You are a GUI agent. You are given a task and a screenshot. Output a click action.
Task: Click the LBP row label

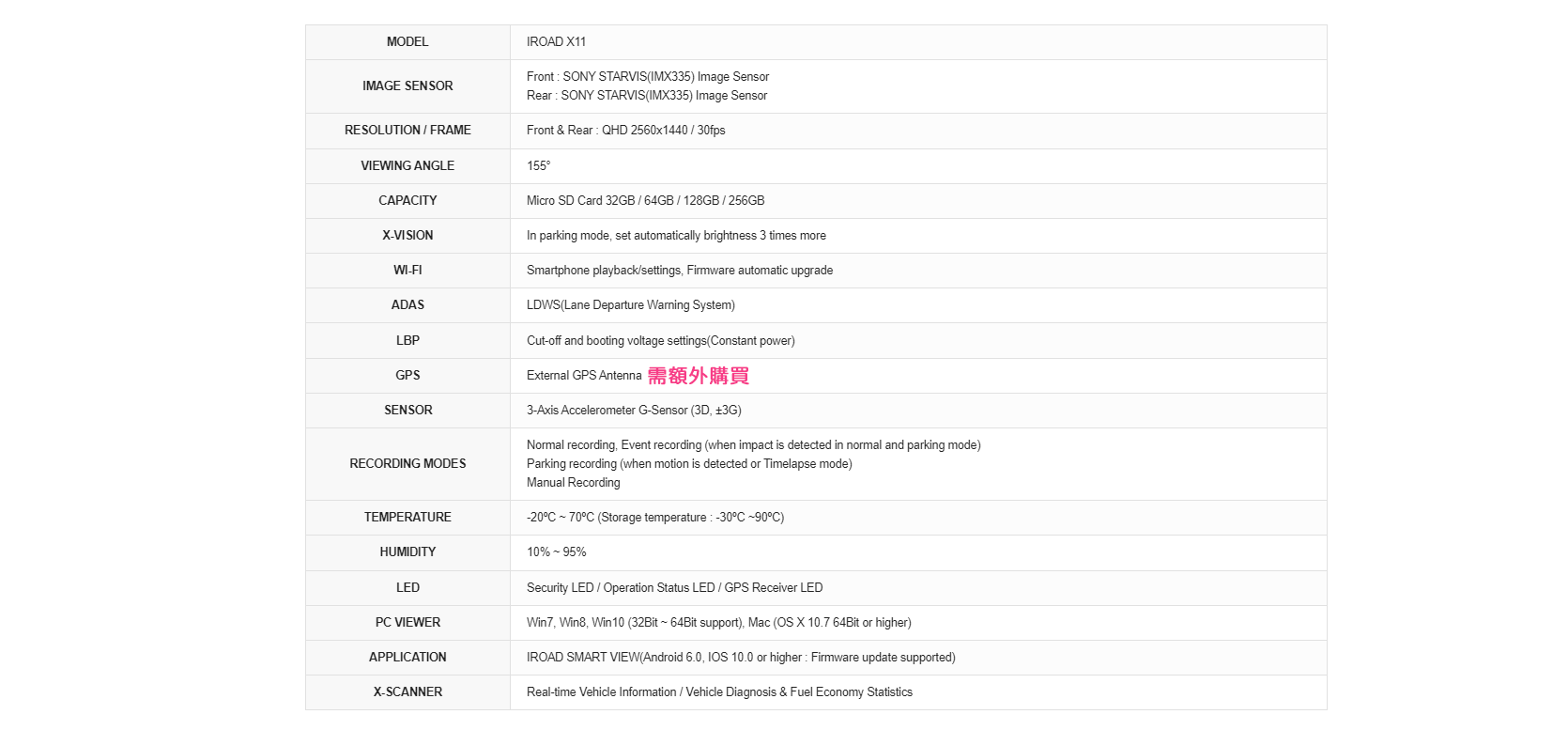pos(407,341)
